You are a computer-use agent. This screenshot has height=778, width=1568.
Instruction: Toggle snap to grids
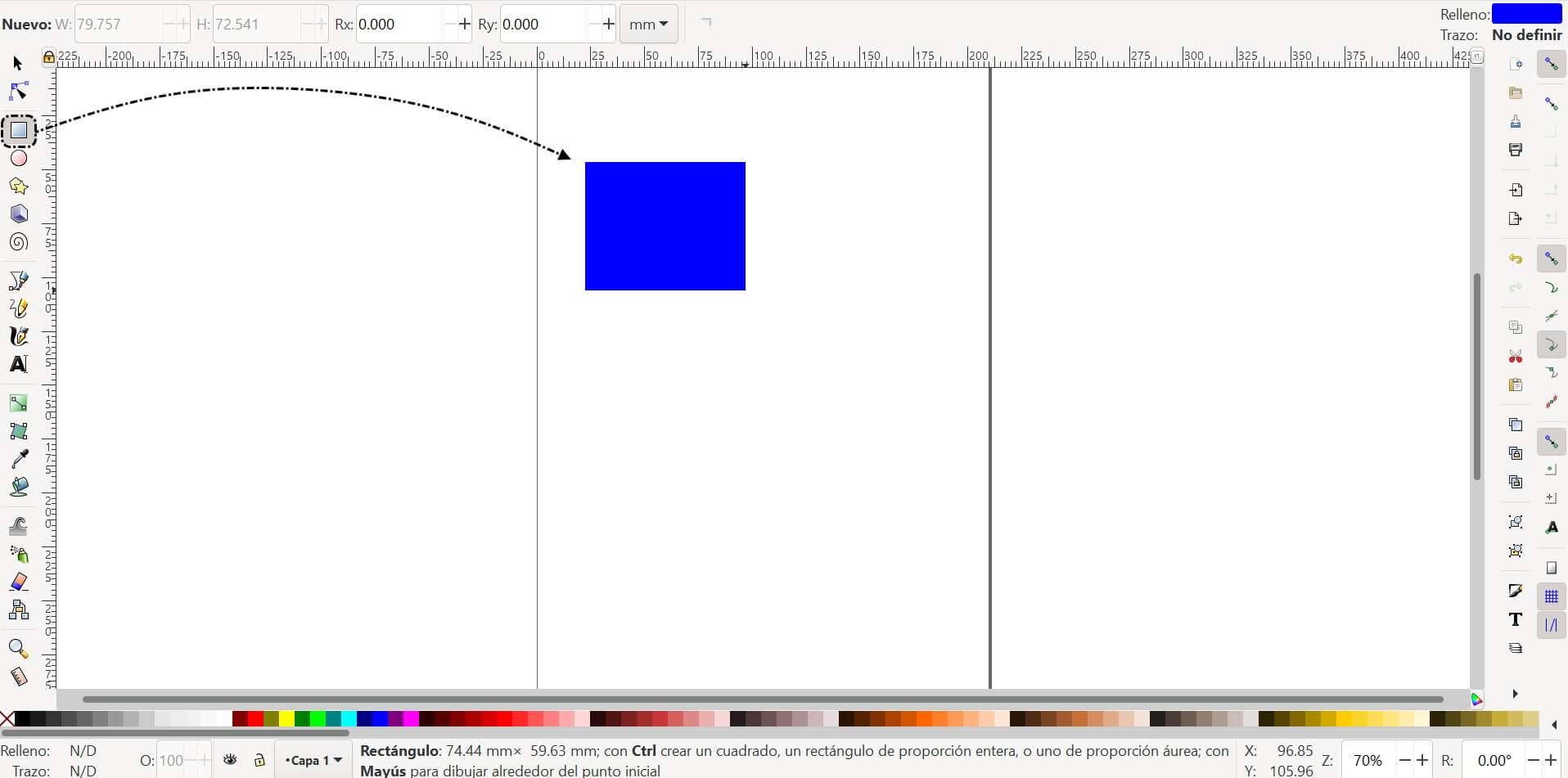pos(1551,596)
